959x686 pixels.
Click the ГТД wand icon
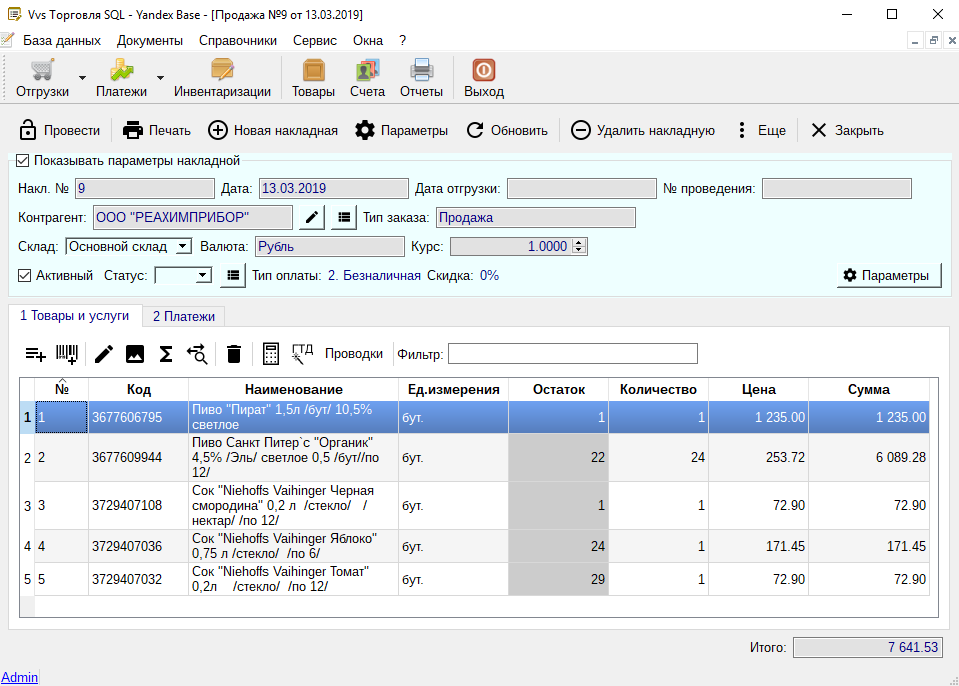(x=302, y=352)
